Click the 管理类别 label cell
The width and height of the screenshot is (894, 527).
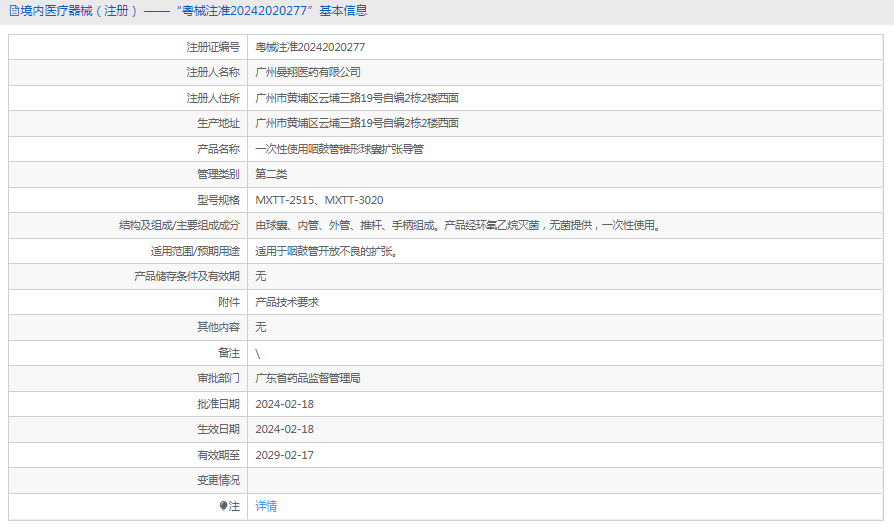128,175
